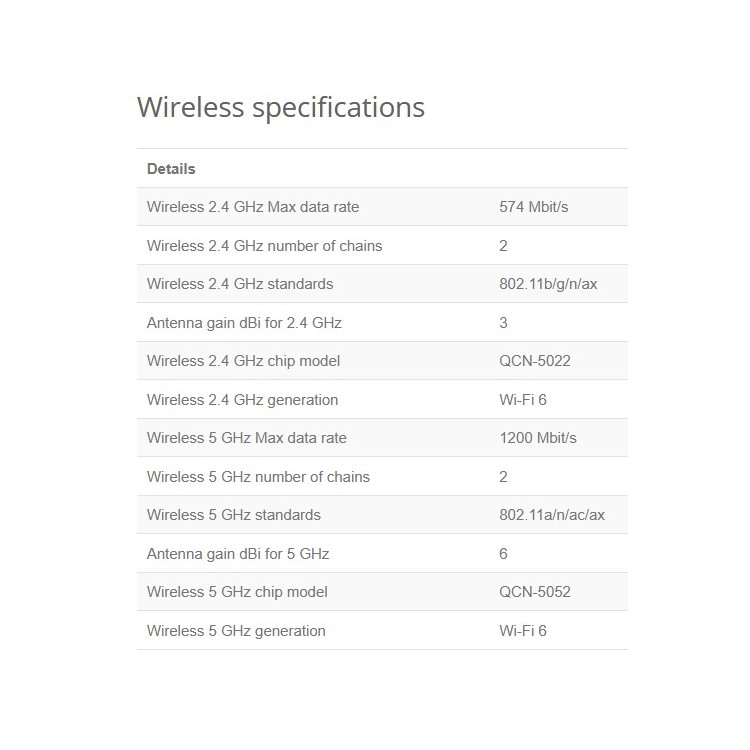
Task: Click Antenna gain dBi for 5 GHz
Action: [x=238, y=554]
